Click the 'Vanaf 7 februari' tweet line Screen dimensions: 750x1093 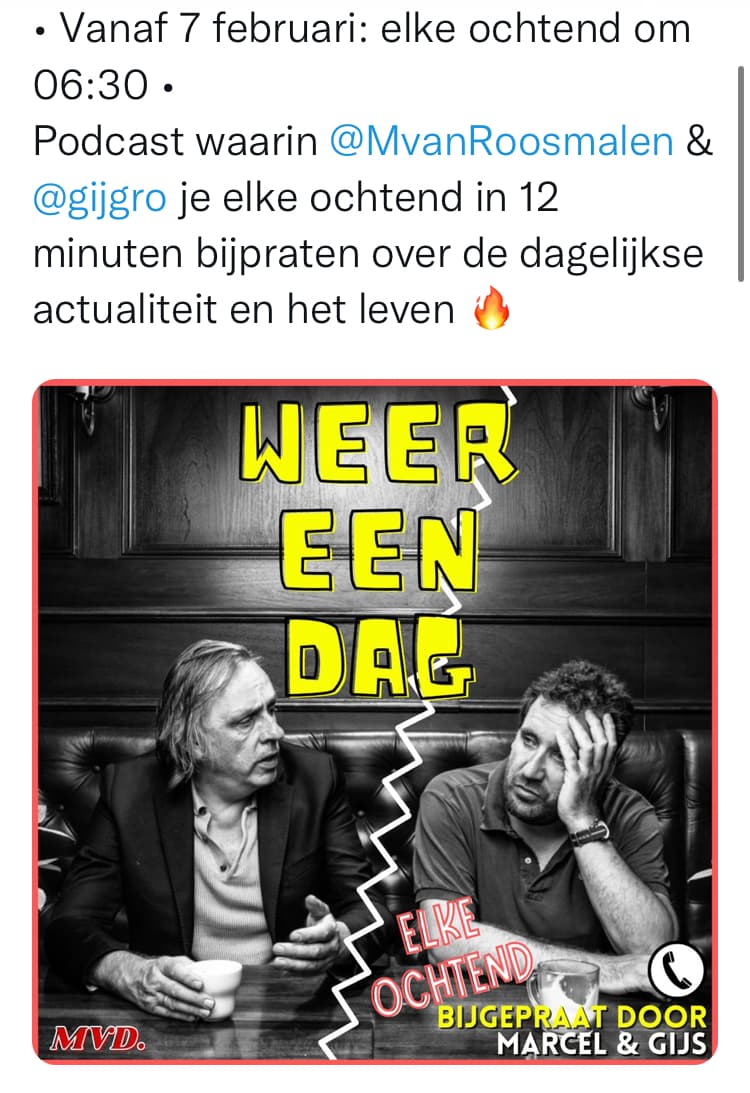pyautogui.click(x=362, y=29)
